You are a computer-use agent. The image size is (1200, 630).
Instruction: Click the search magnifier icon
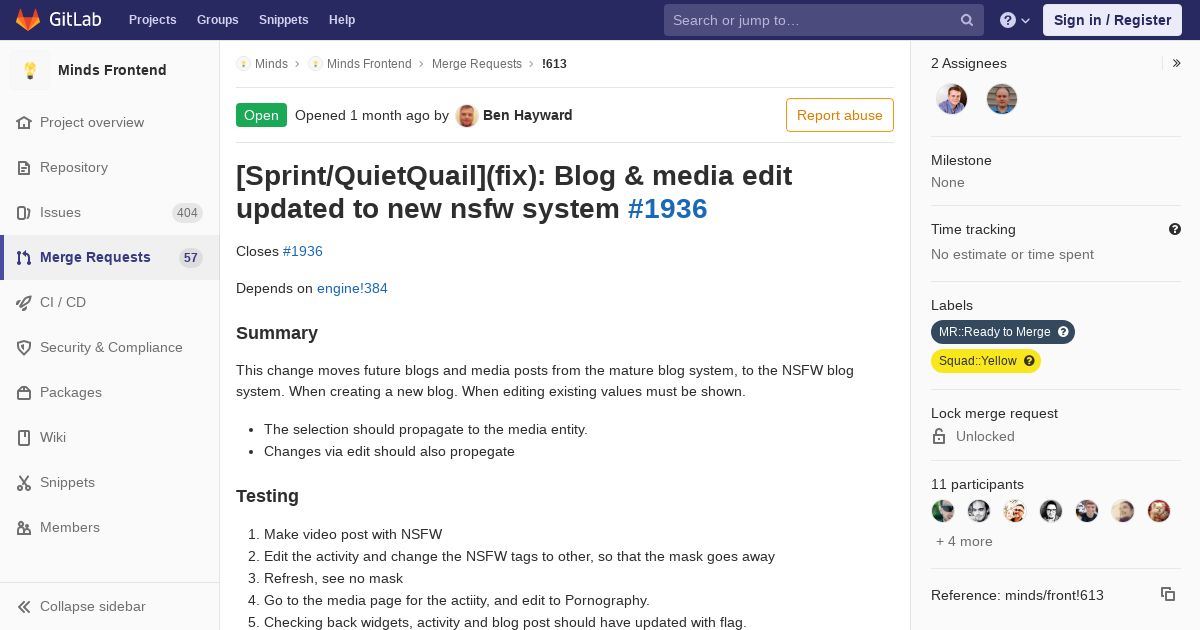tap(967, 20)
